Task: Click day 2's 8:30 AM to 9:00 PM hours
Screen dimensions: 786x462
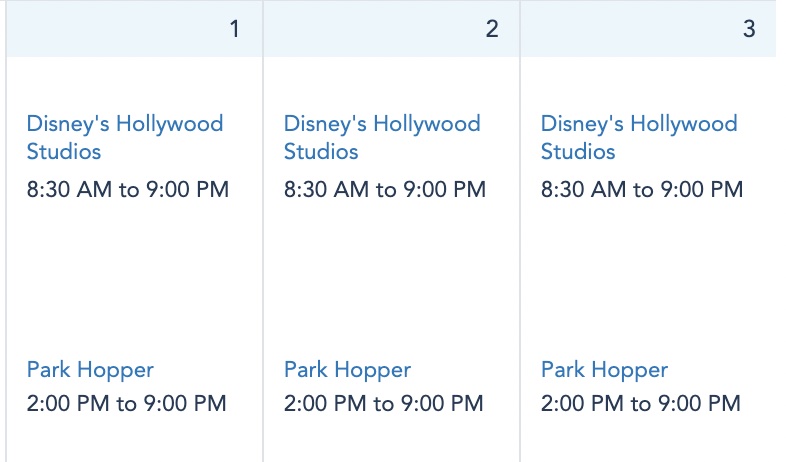Action: point(384,189)
